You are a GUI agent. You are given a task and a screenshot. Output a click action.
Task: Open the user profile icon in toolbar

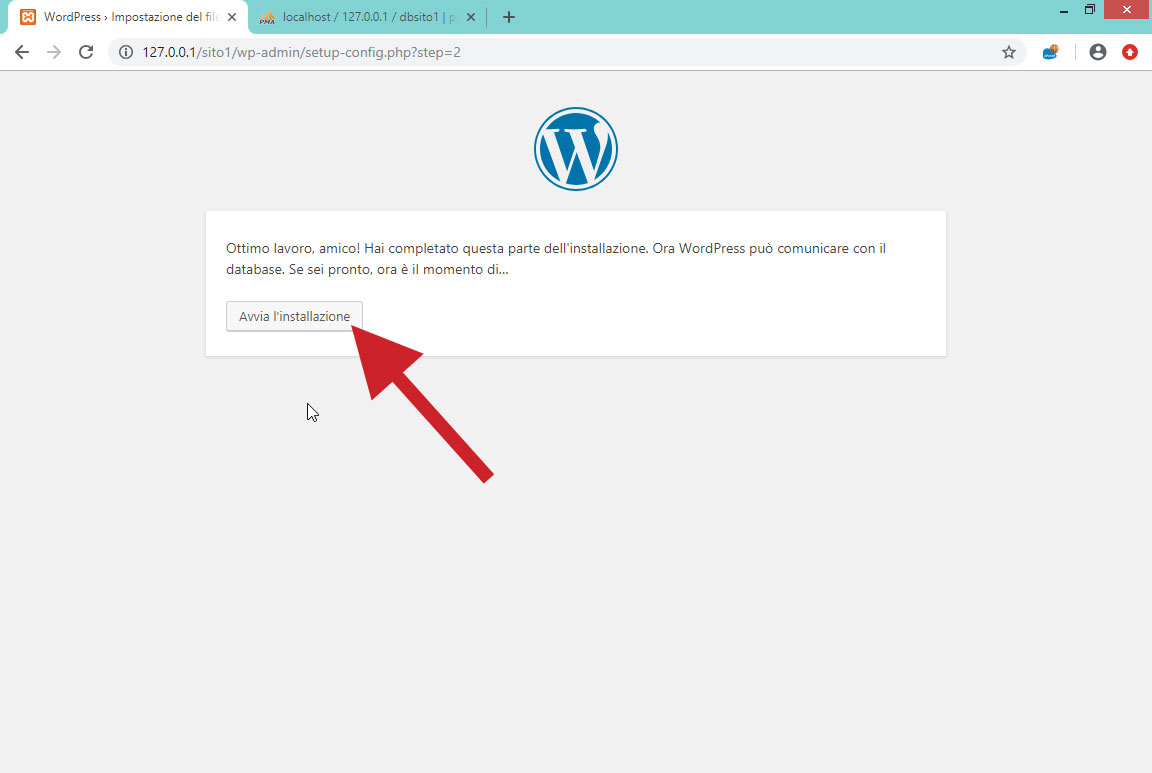[x=1098, y=52]
